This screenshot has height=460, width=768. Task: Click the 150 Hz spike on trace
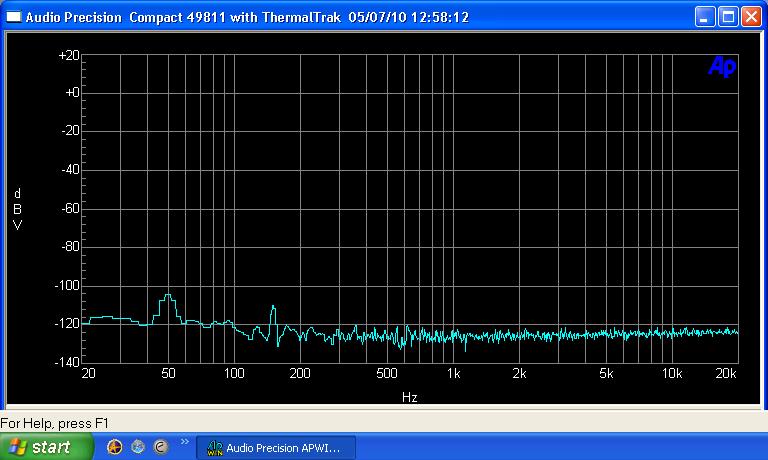(273, 307)
